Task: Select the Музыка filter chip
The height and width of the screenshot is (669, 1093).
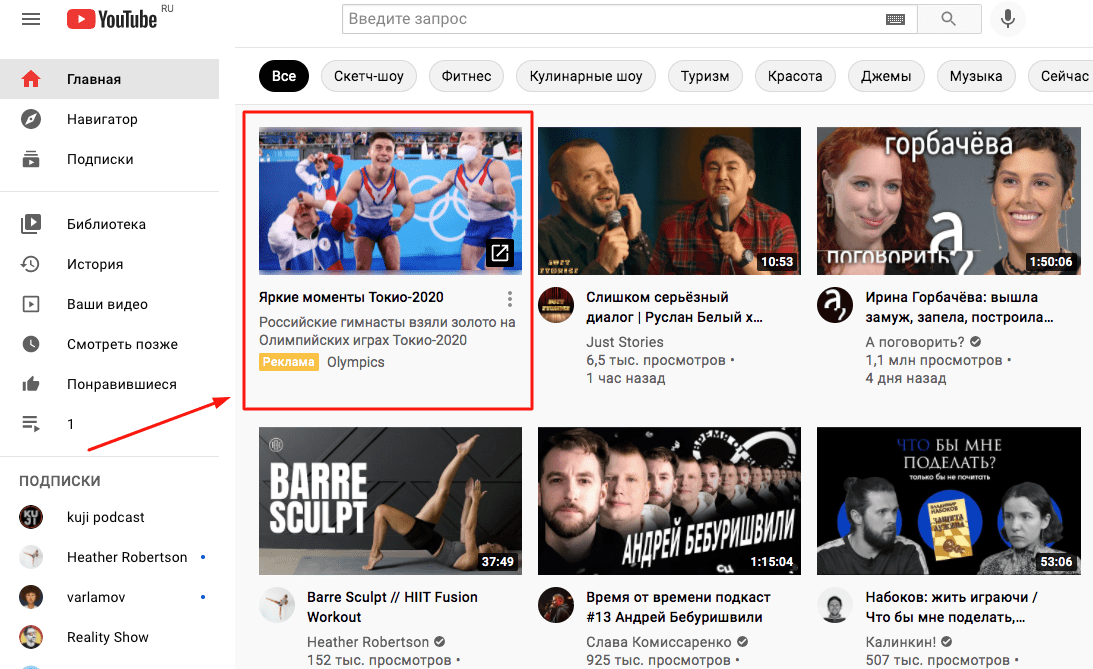Action: [x=975, y=76]
